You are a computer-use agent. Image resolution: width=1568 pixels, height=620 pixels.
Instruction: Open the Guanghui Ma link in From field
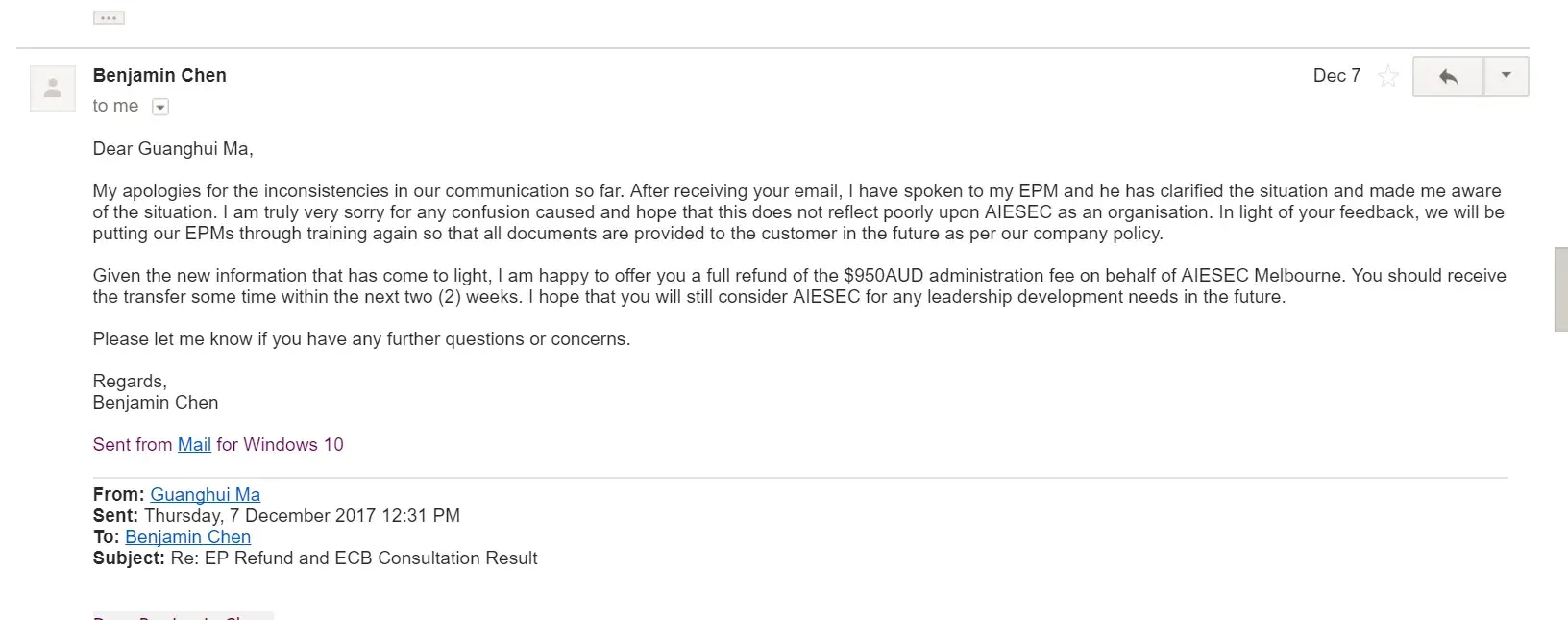(205, 494)
